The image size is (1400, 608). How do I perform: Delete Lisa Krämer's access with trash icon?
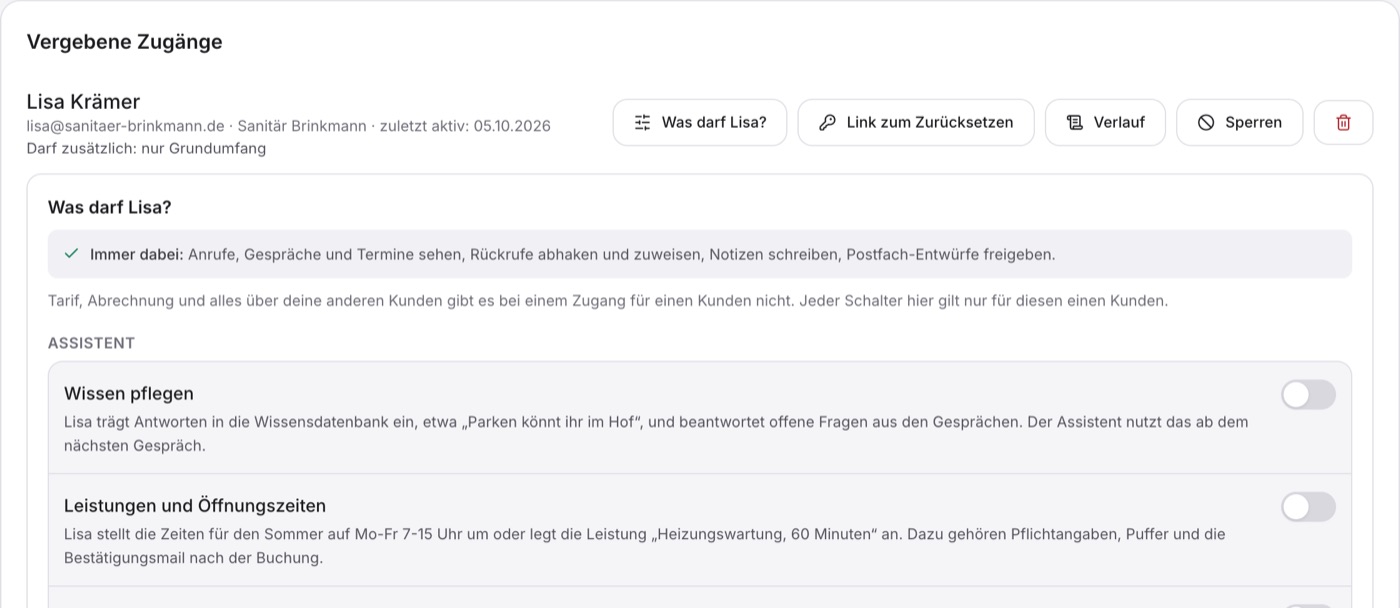point(1343,122)
